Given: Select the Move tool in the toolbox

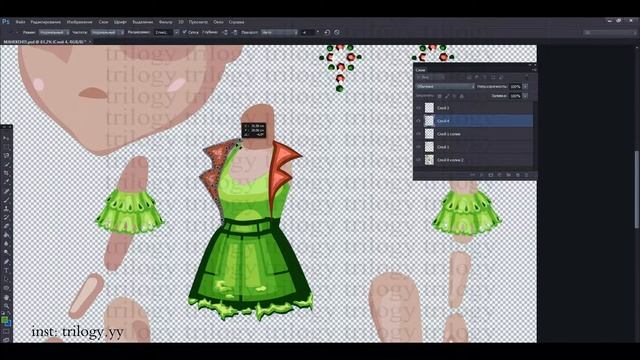Looking at the screenshot, I should (x=6, y=138).
